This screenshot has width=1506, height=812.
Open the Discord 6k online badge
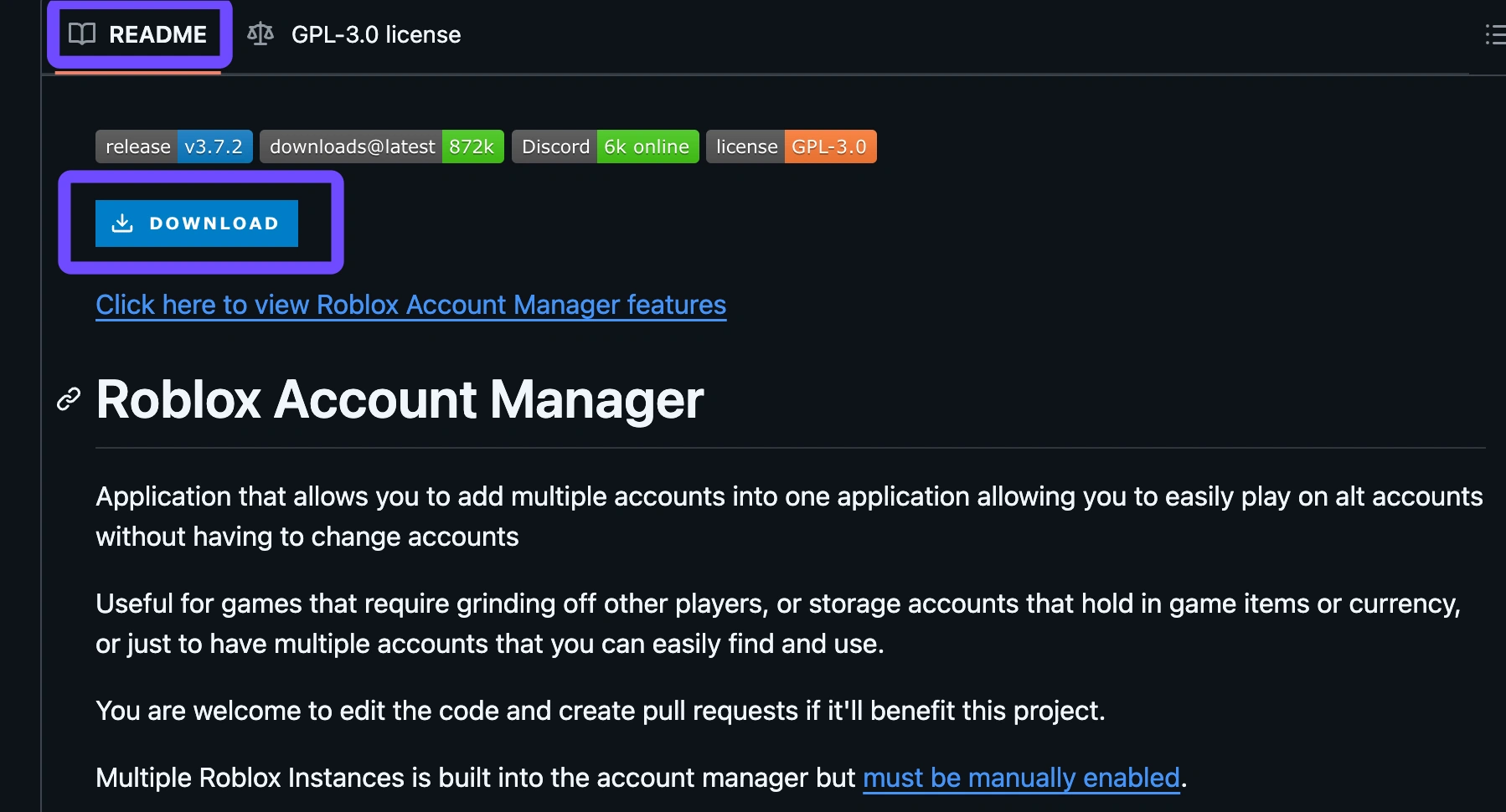coord(606,146)
